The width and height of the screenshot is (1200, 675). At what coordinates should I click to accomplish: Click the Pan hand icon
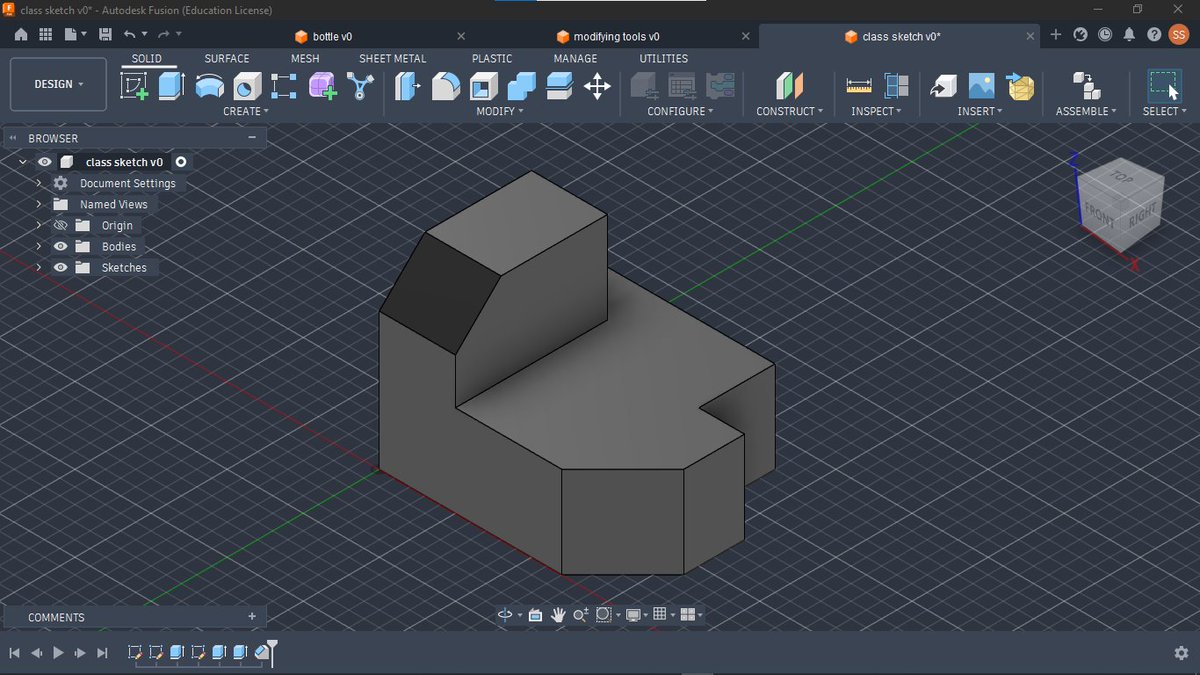558,615
